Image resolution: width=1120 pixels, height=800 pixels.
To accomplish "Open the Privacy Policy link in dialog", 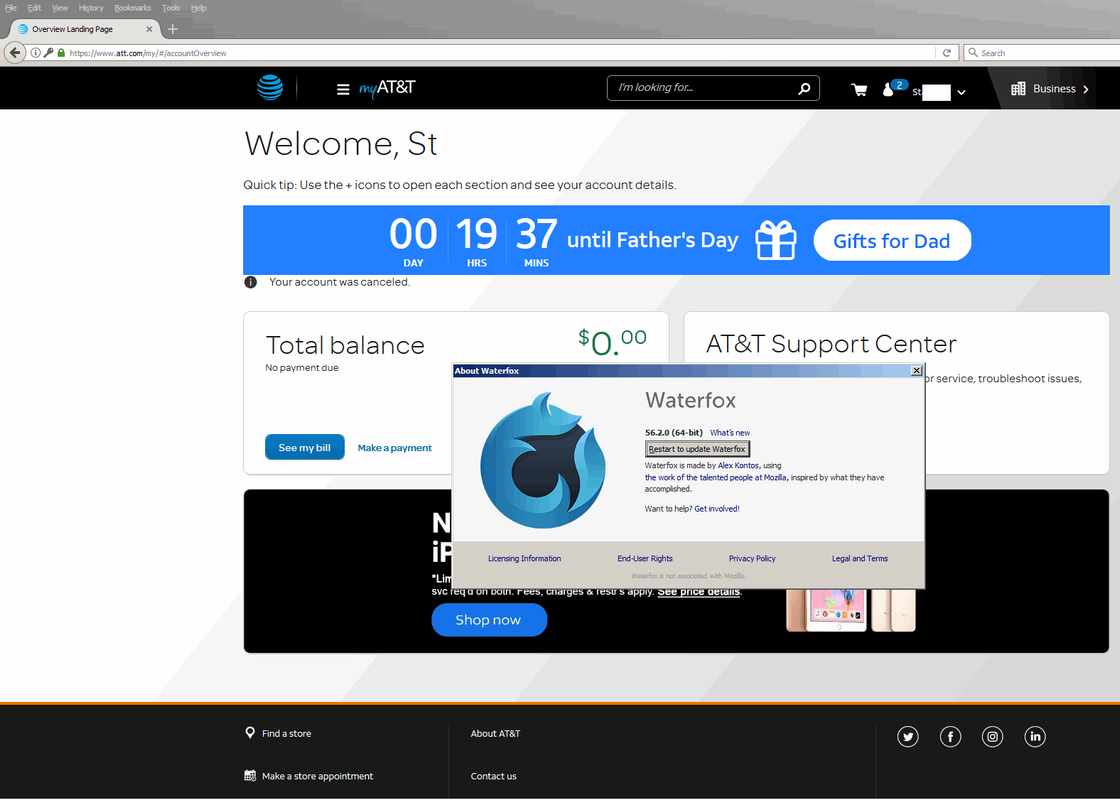I will [752, 559].
